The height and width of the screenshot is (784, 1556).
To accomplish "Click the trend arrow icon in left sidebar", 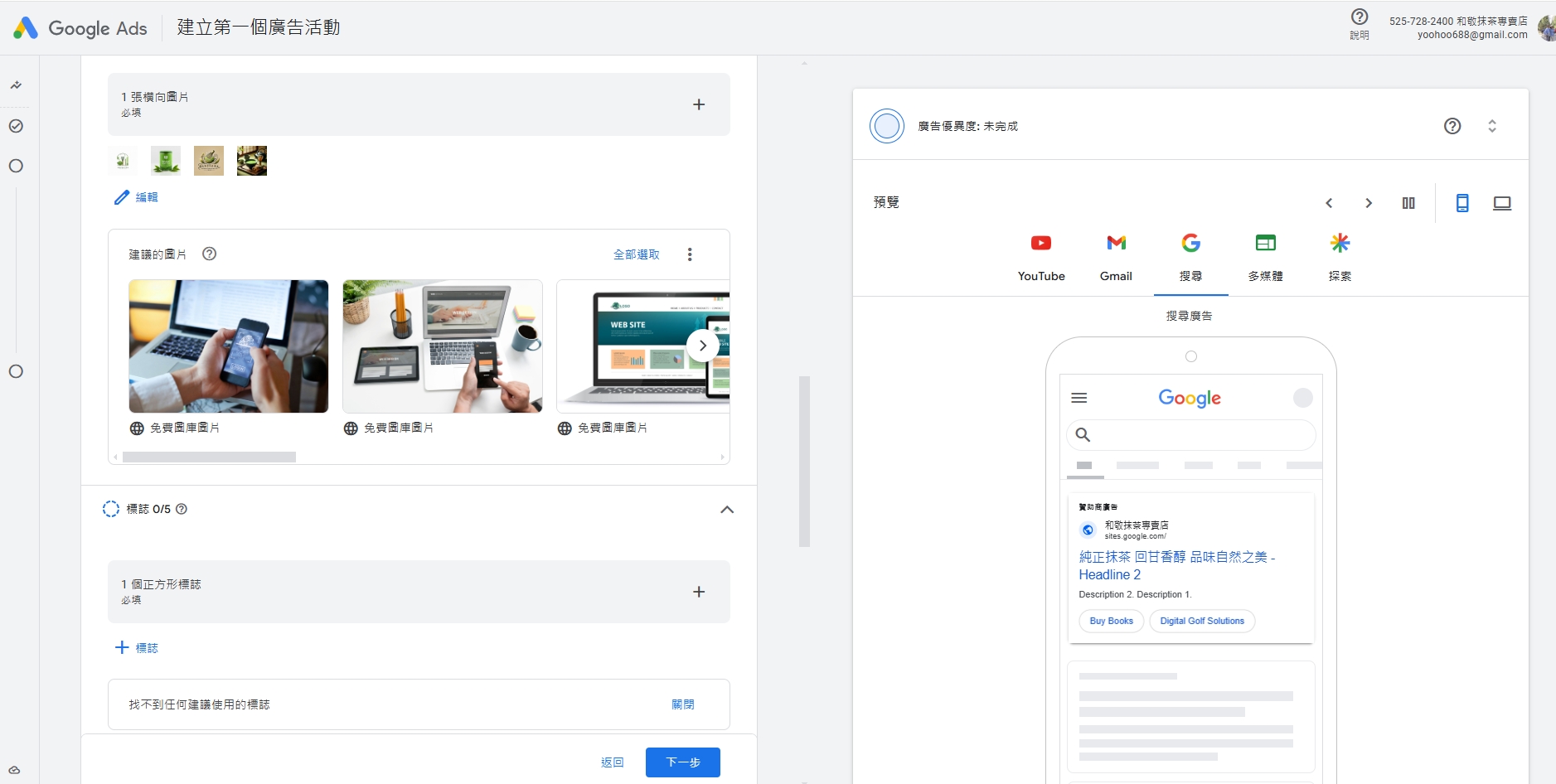I will [x=16, y=85].
